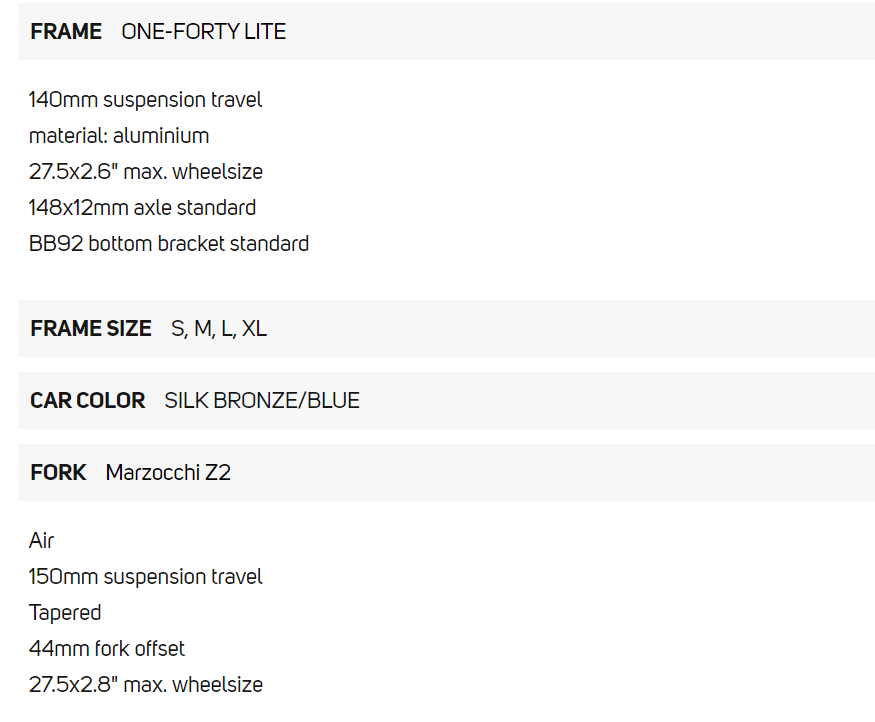Click the Air spec line
Image resolution: width=875 pixels, height=722 pixels.
pos(42,541)
